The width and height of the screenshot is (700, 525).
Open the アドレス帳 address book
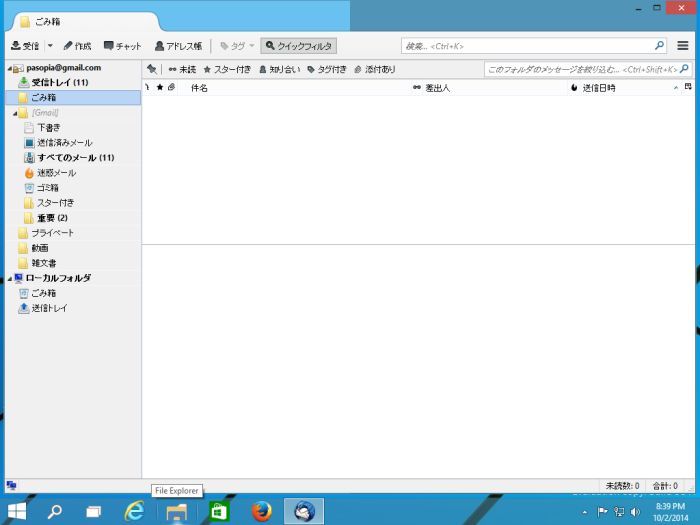point(178,46)
